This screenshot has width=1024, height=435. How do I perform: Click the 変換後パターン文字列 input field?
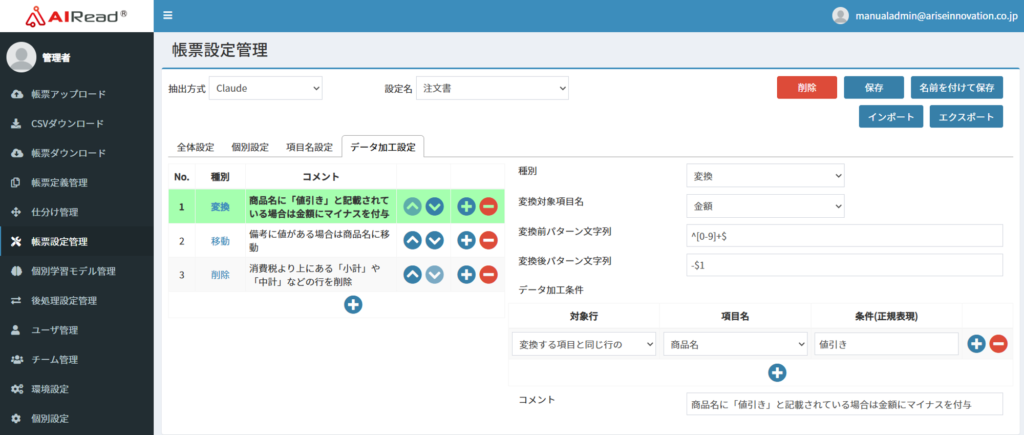[844, 265]
